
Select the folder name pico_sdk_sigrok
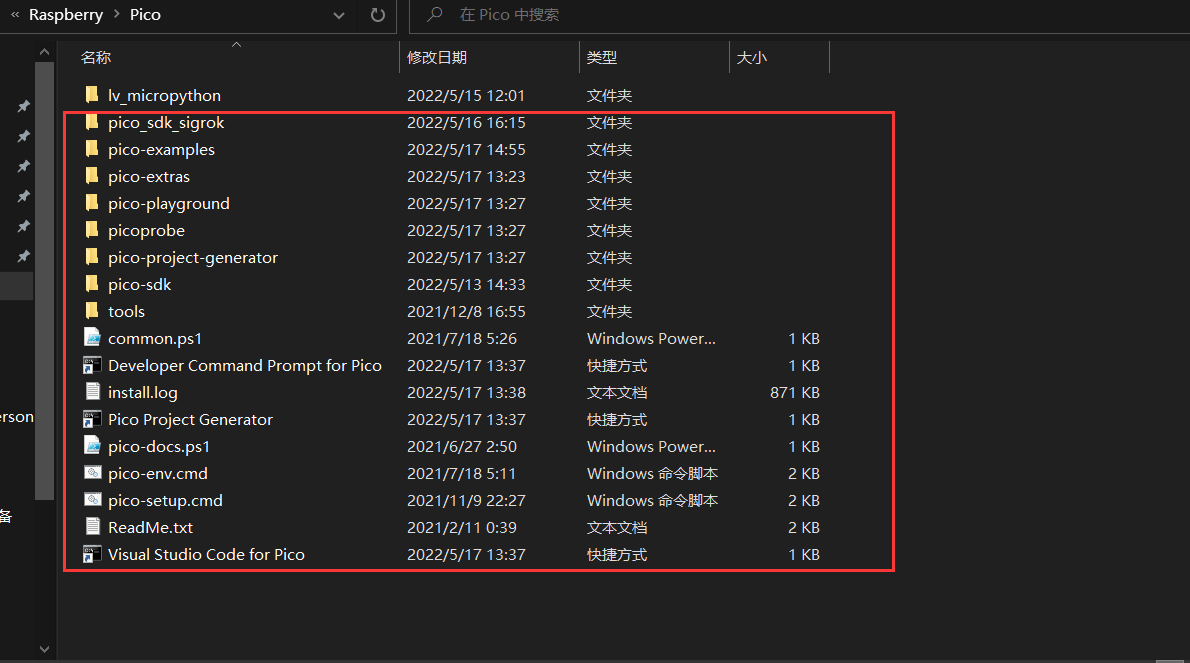tap(166, 123)
